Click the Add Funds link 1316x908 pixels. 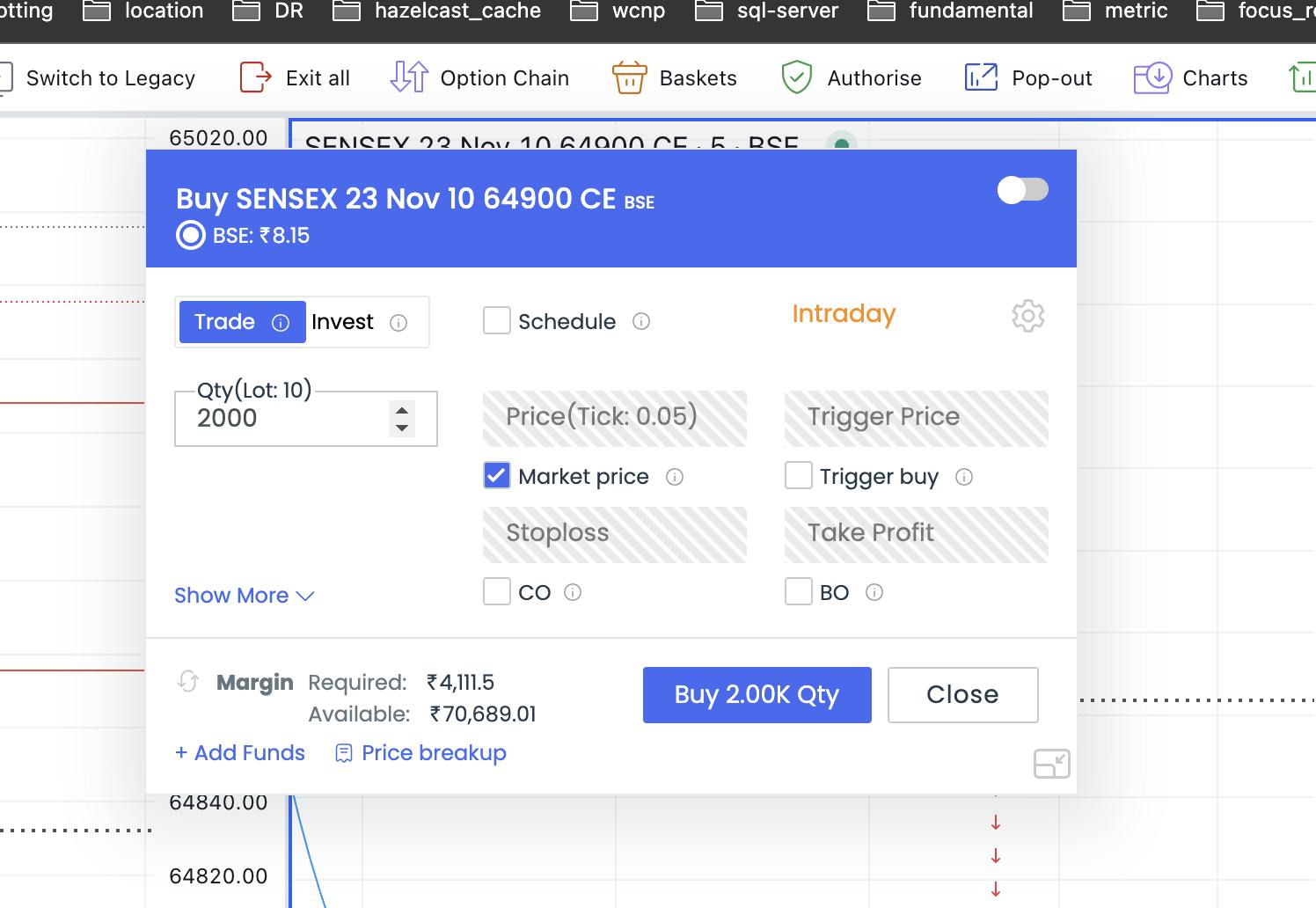[x=240, y=753]
